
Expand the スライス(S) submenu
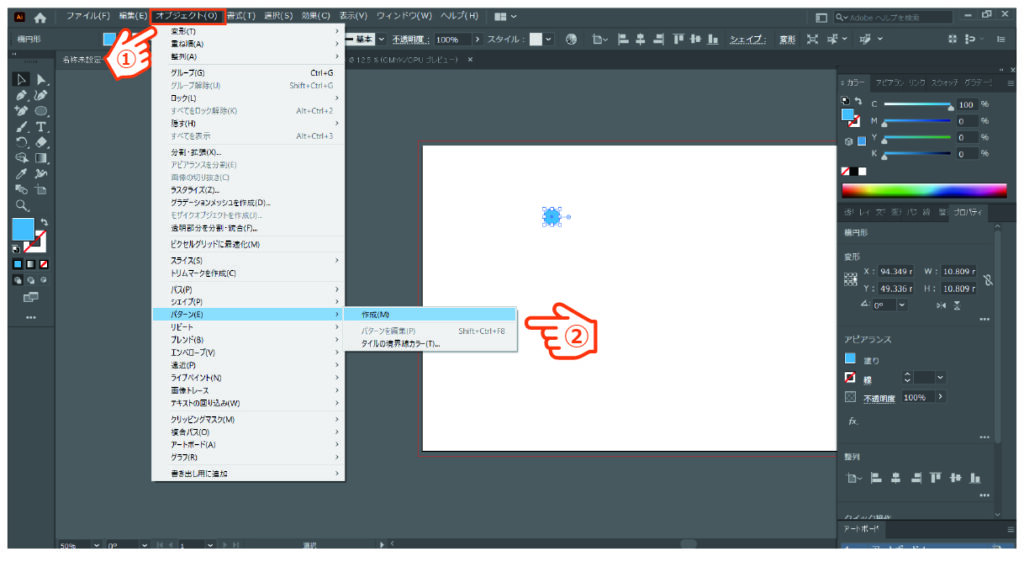(x=248, y=260)
